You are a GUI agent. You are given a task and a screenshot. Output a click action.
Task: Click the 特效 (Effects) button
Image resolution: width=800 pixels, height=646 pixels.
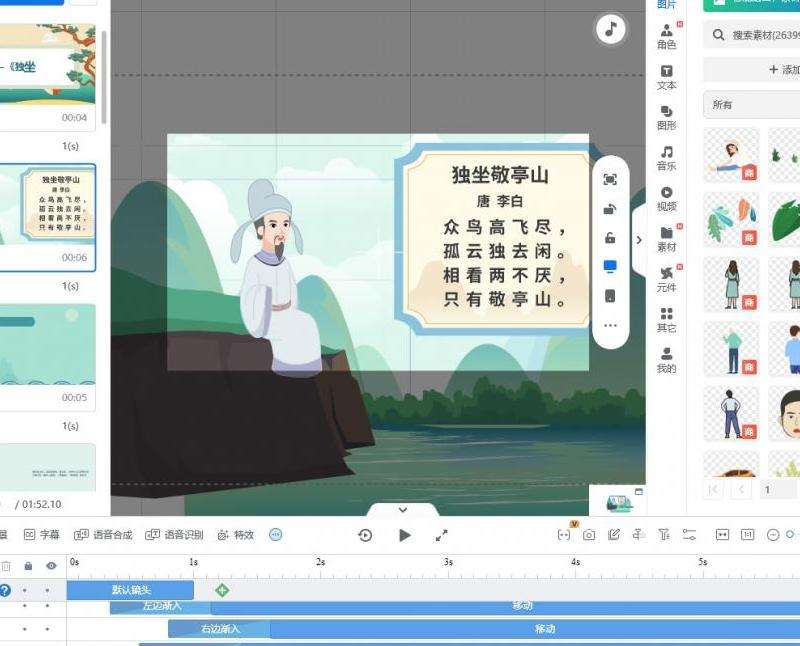click(236, 535)
